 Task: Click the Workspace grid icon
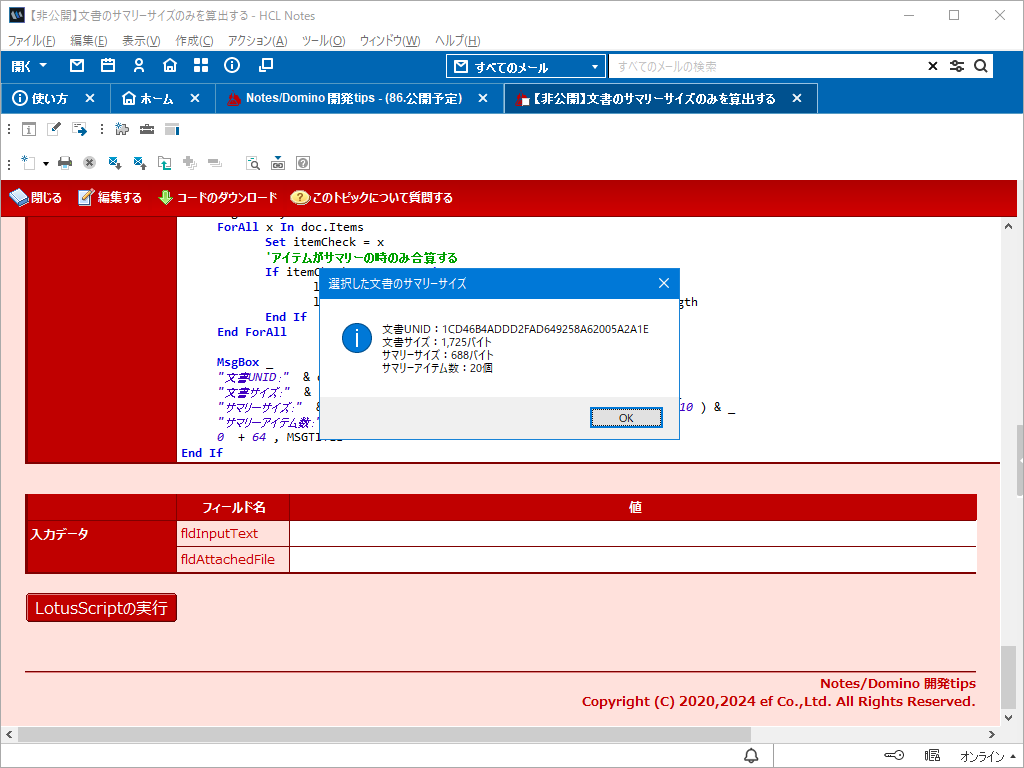[x=201, y=66]
